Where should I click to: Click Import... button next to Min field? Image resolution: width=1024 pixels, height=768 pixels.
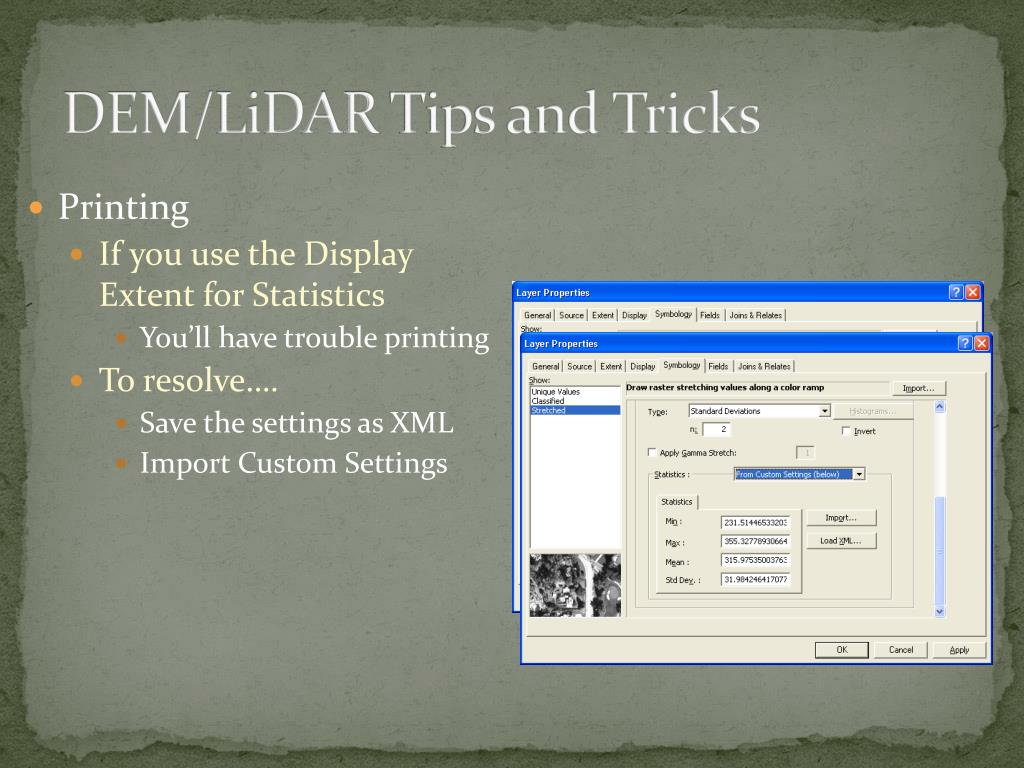pyautogui.click(x=841, y=517)
